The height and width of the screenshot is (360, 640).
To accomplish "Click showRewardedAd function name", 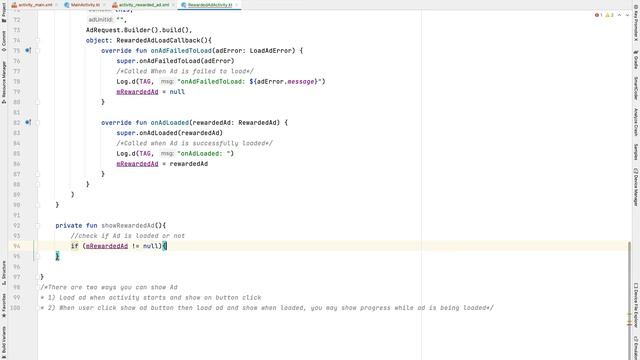I will coord(127,225).
